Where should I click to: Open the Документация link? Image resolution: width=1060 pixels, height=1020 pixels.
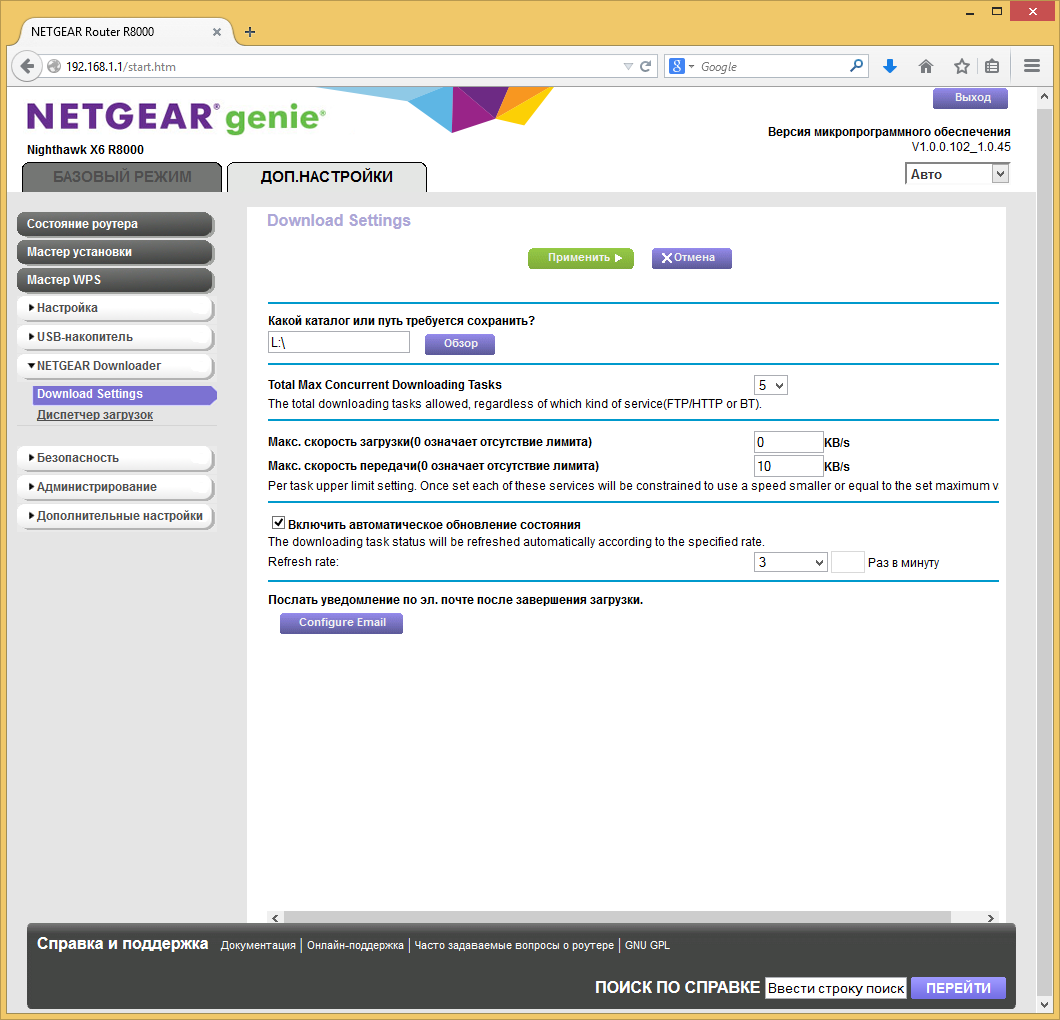coord(258,945)
